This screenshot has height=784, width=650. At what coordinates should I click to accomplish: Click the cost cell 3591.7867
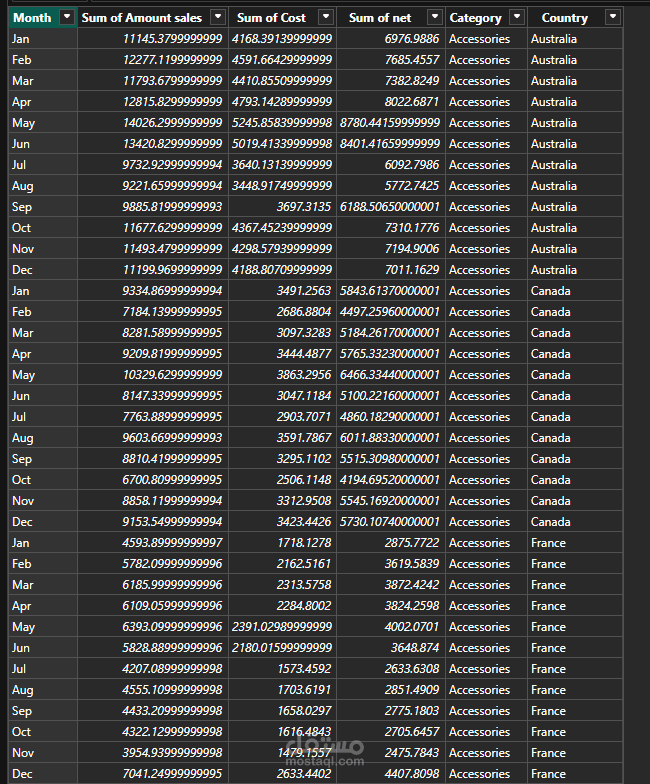click(x=282, y=438)
